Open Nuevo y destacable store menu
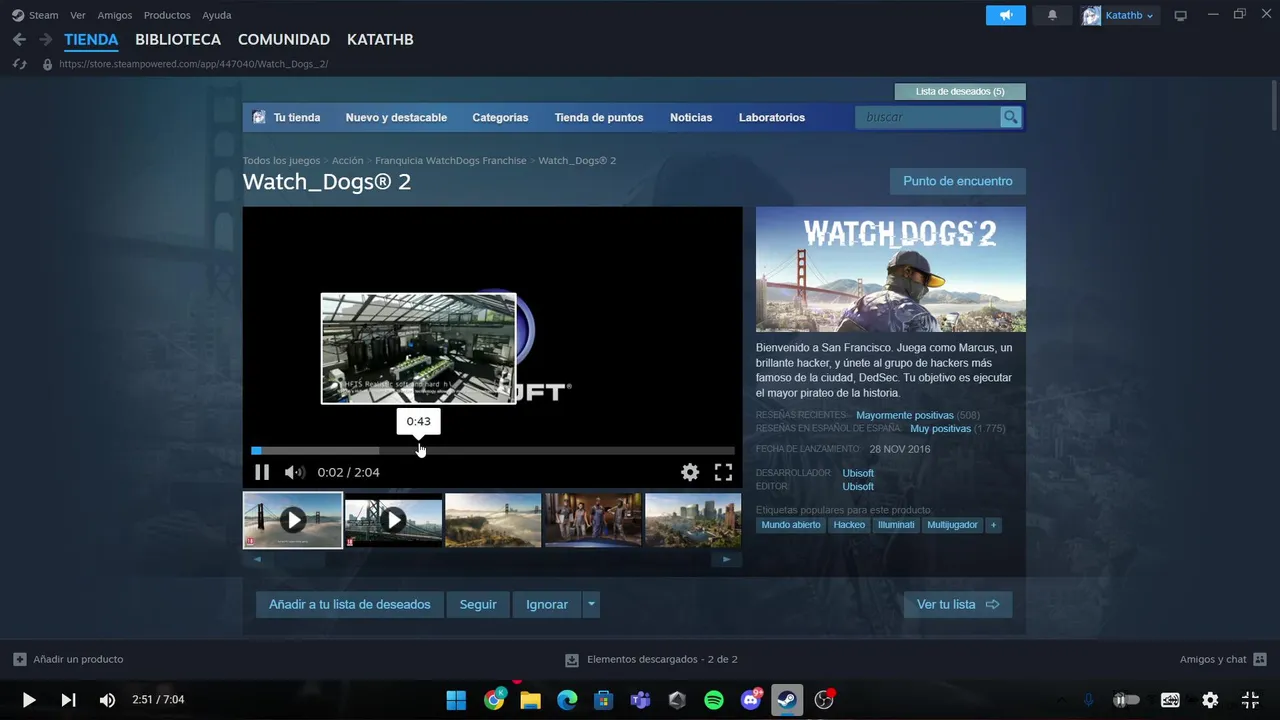 [x=396, y=117]
